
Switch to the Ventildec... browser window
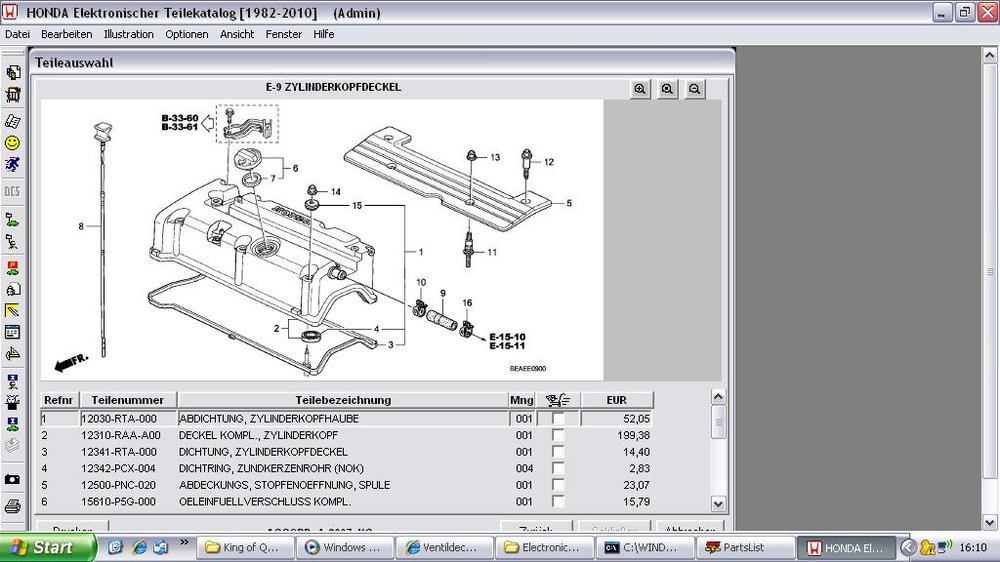click(445, 547)
